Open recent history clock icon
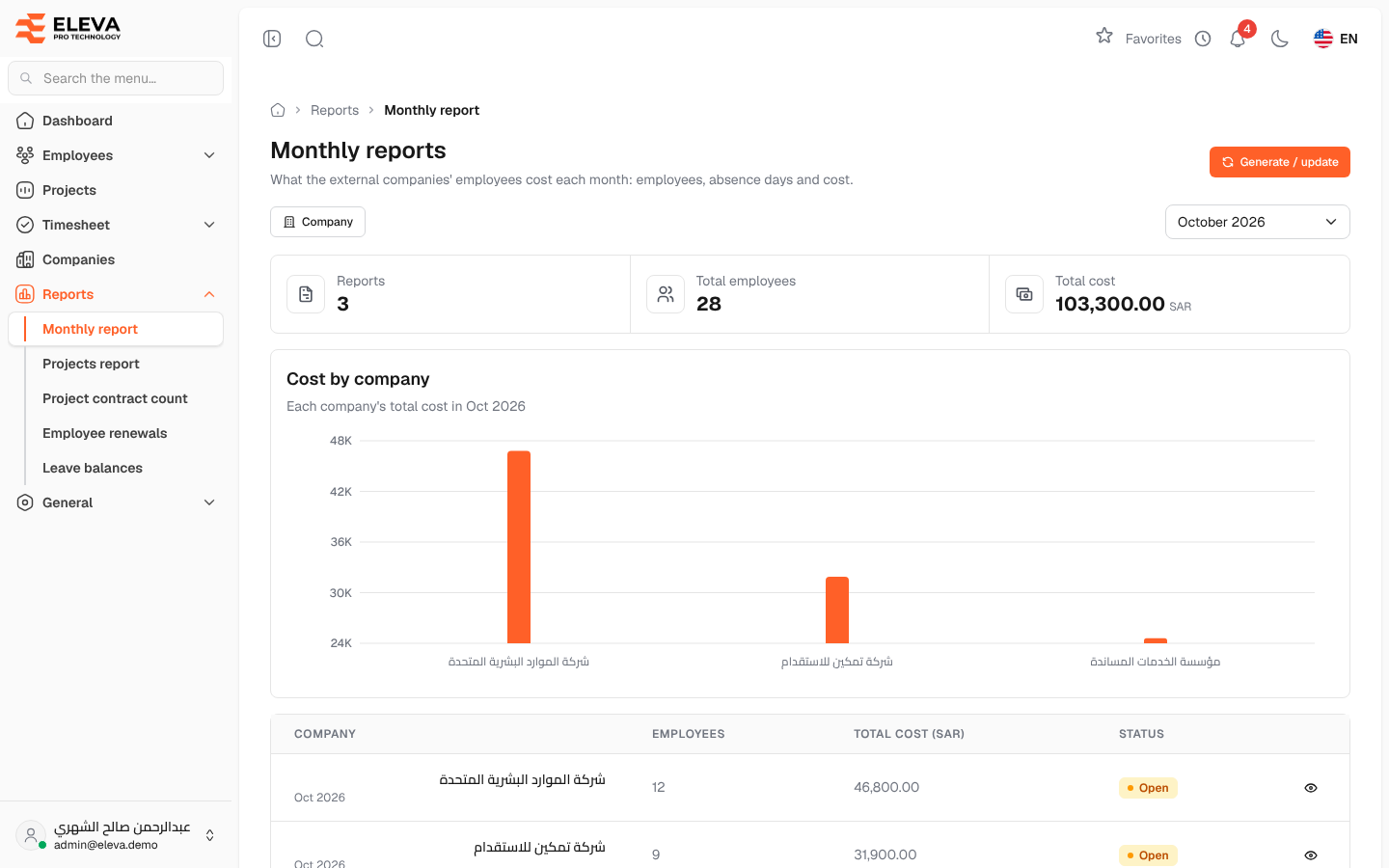The height and width of the screenshot is (868, 1389). [1203, 39]
